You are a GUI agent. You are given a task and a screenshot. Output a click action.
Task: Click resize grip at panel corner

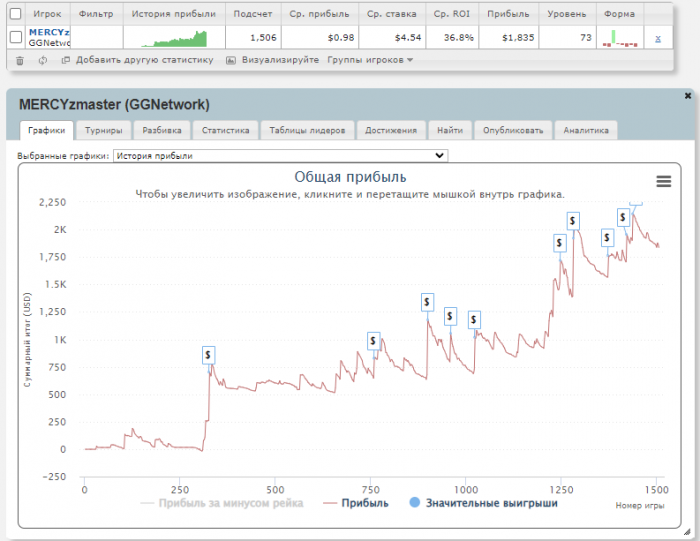[687, 532]
